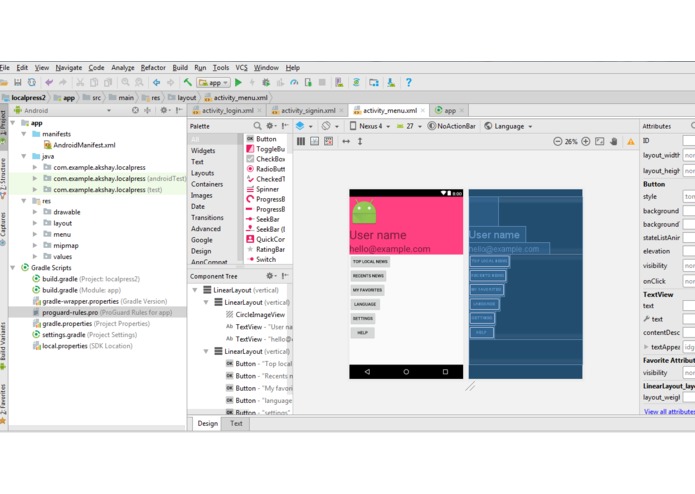
Task: Zoom out the design preview
Action: point(558,142)
